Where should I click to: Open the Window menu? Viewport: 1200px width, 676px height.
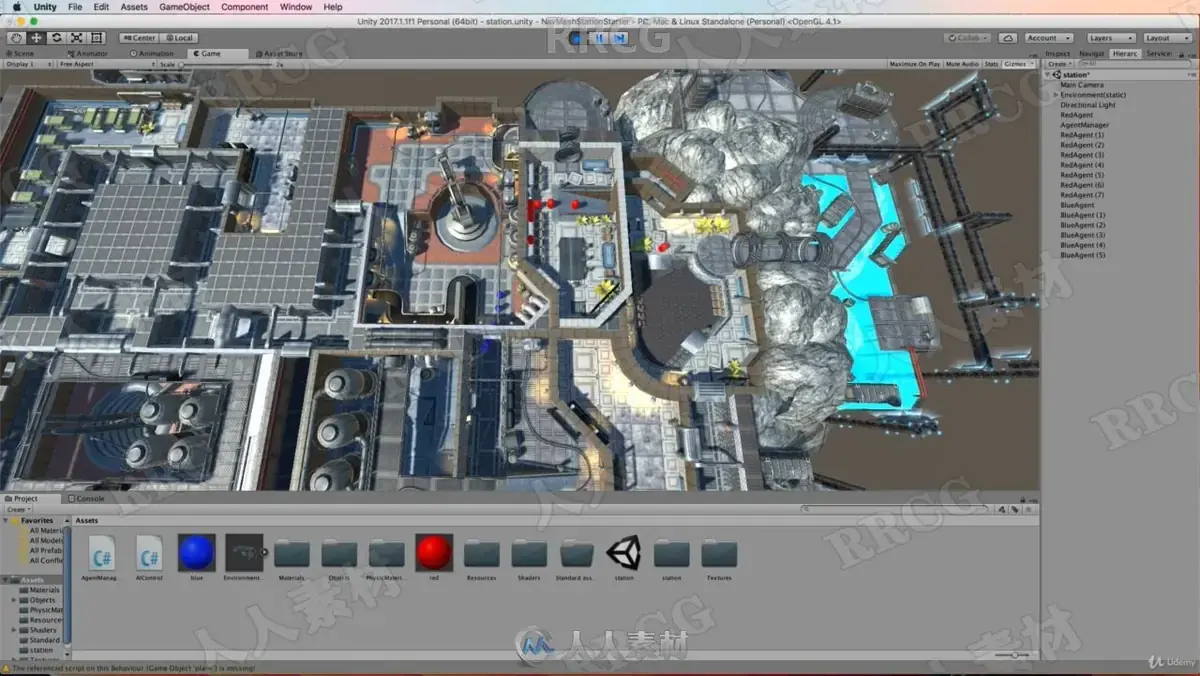pos(296,7)
